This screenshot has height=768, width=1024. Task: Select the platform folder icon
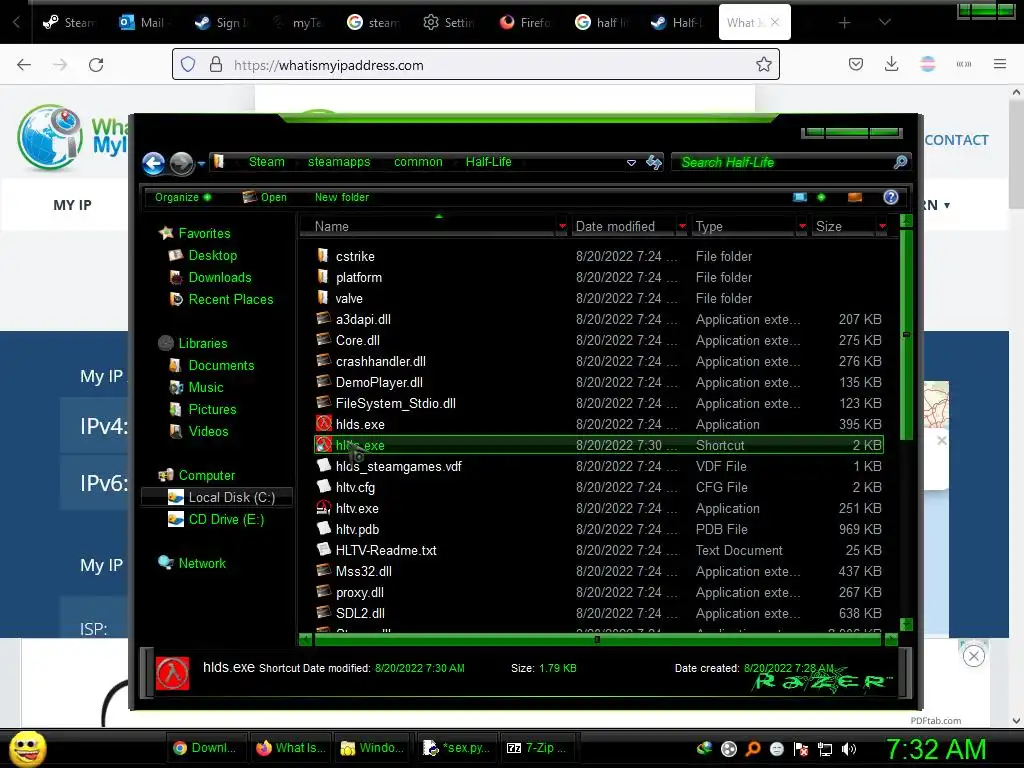(x=323, y=276)
